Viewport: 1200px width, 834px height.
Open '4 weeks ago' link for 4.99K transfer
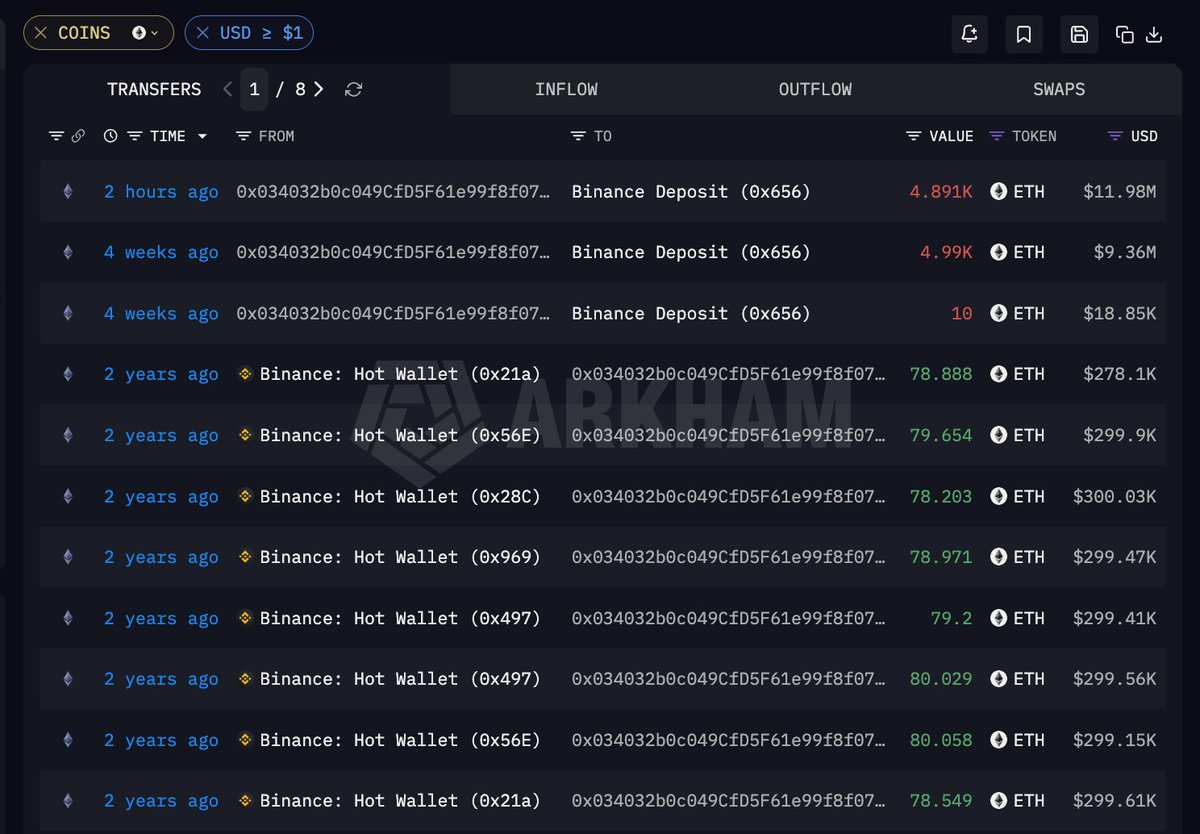click(161, 252)
